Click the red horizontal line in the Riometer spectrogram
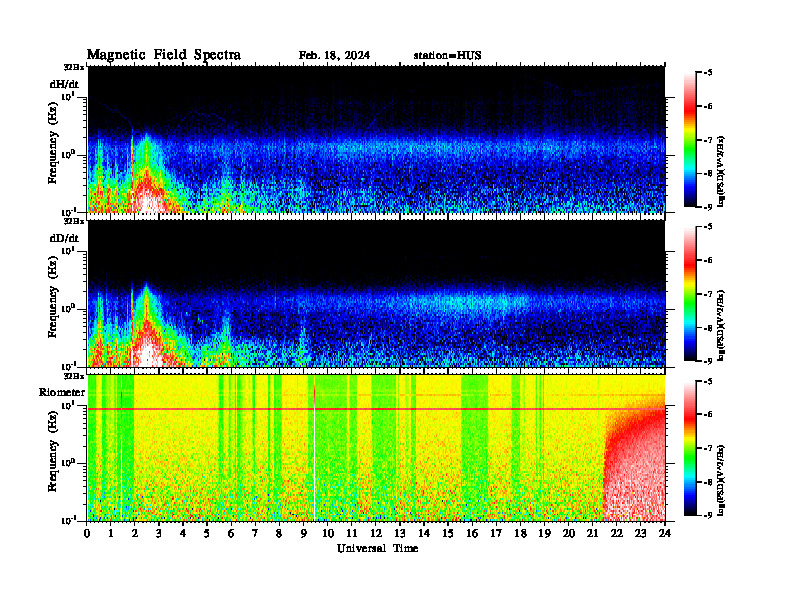 (376, 409)
